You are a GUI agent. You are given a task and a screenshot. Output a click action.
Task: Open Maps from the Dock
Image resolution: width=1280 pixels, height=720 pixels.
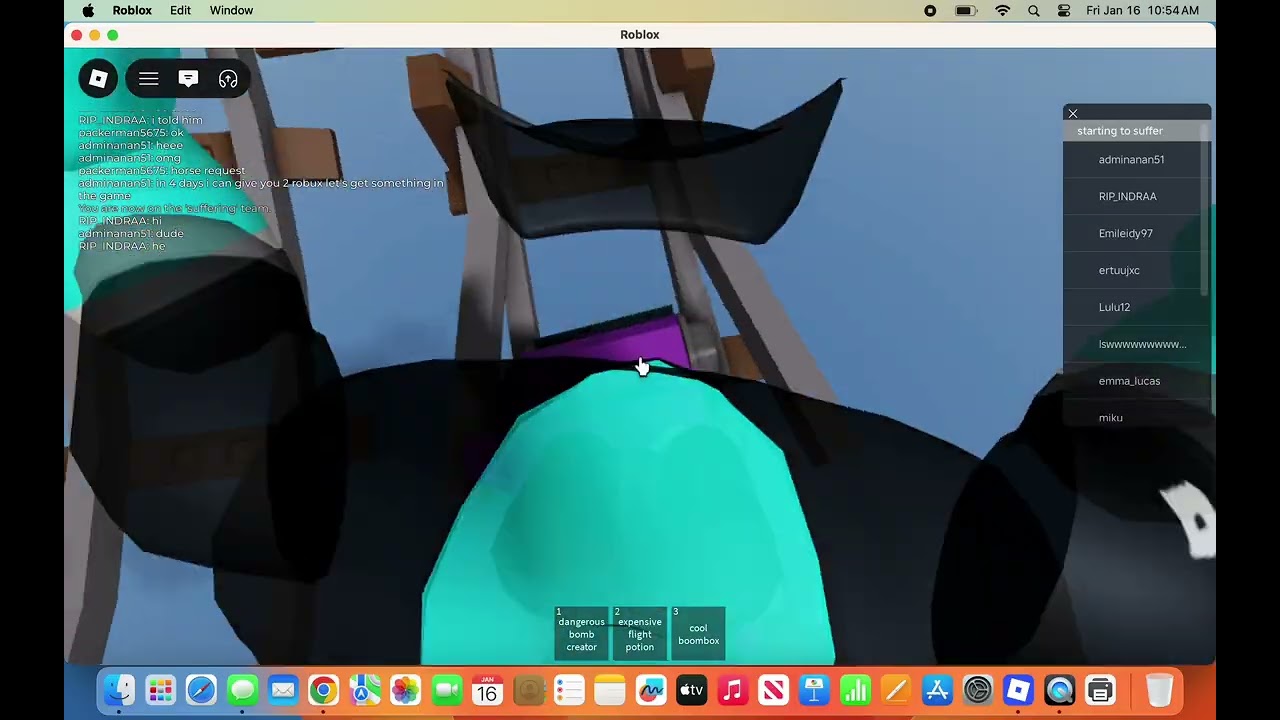(364, 690)
